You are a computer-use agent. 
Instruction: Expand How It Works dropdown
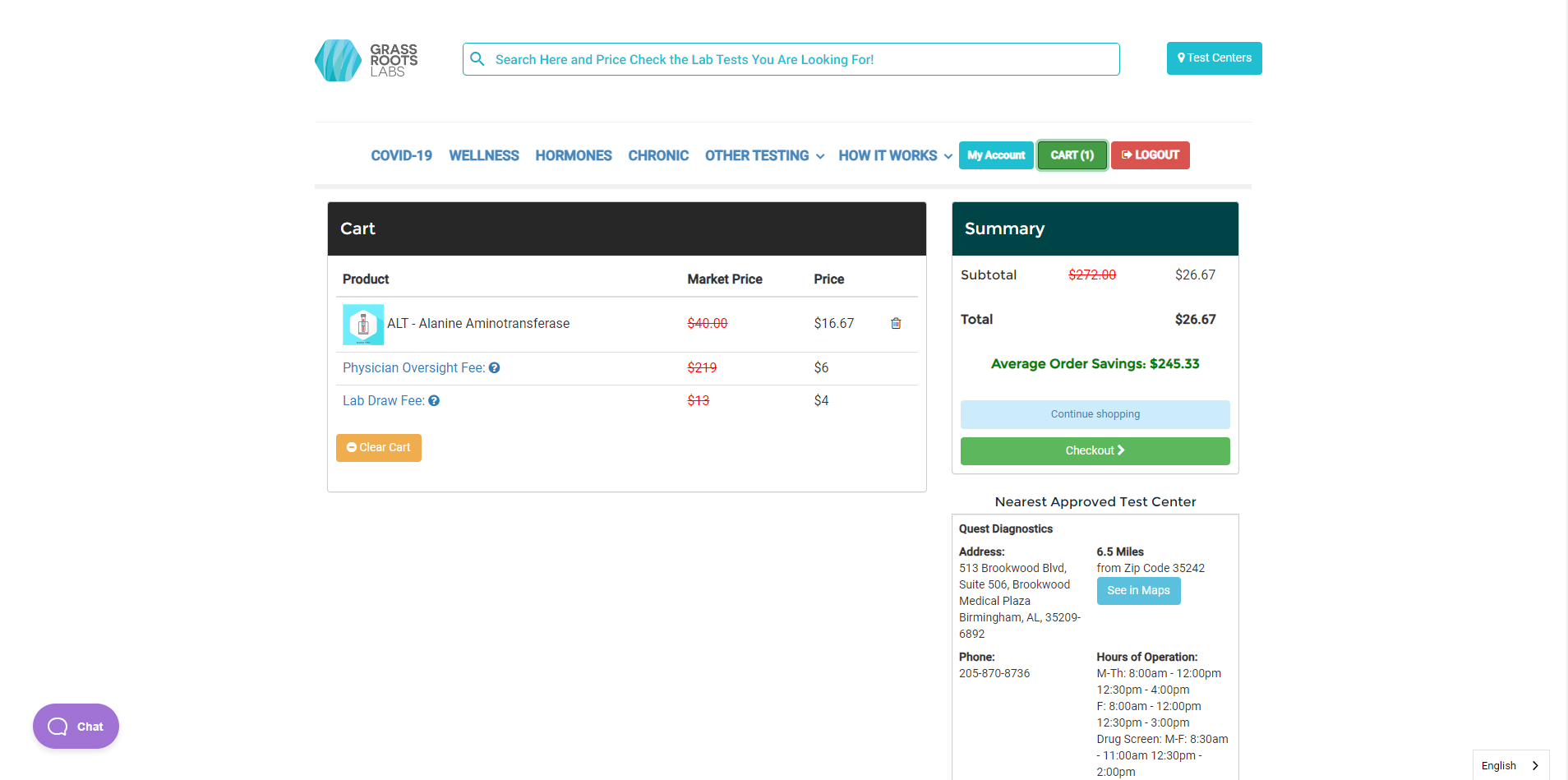point(895,155)
